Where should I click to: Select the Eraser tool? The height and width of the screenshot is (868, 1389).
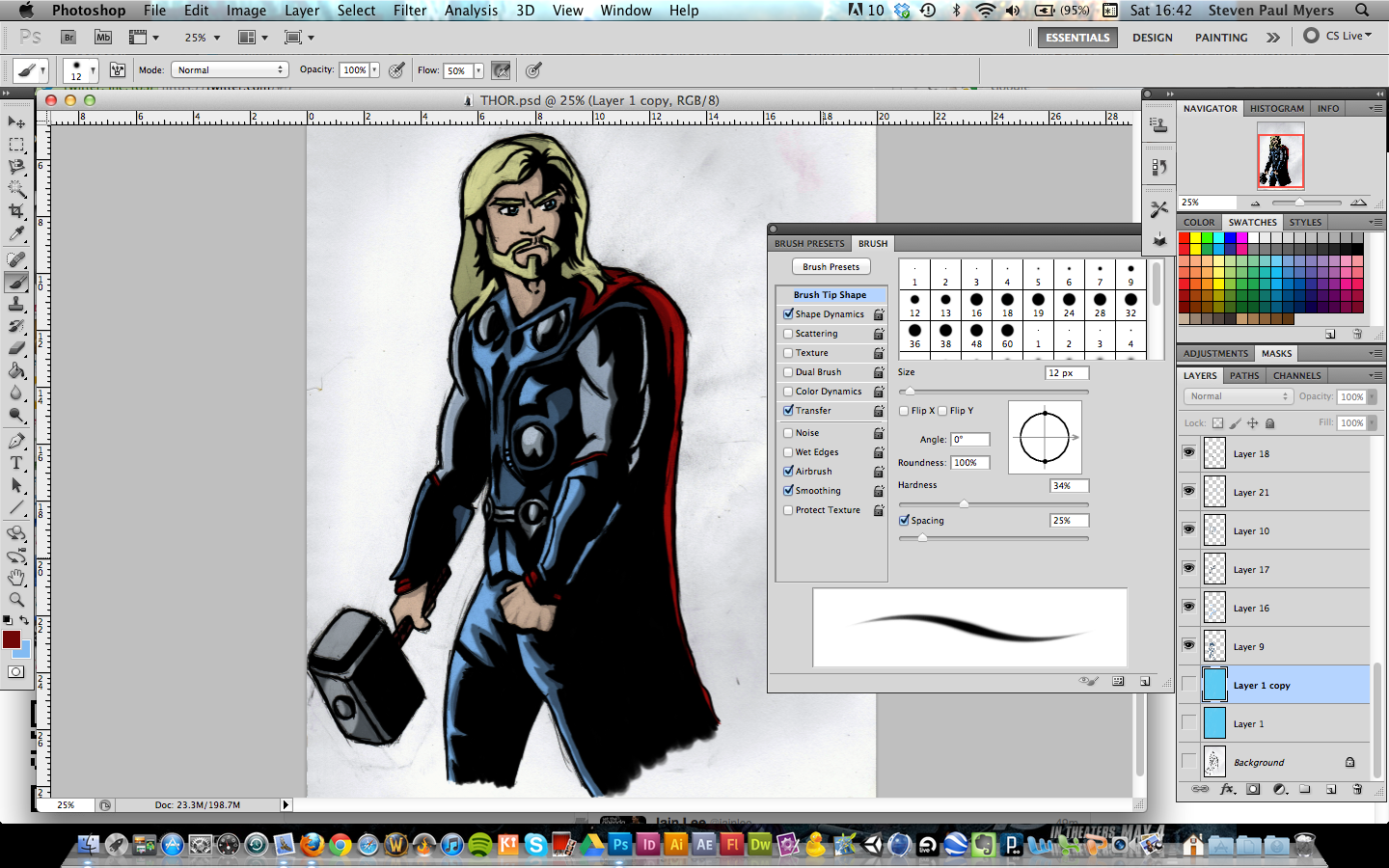16,349
